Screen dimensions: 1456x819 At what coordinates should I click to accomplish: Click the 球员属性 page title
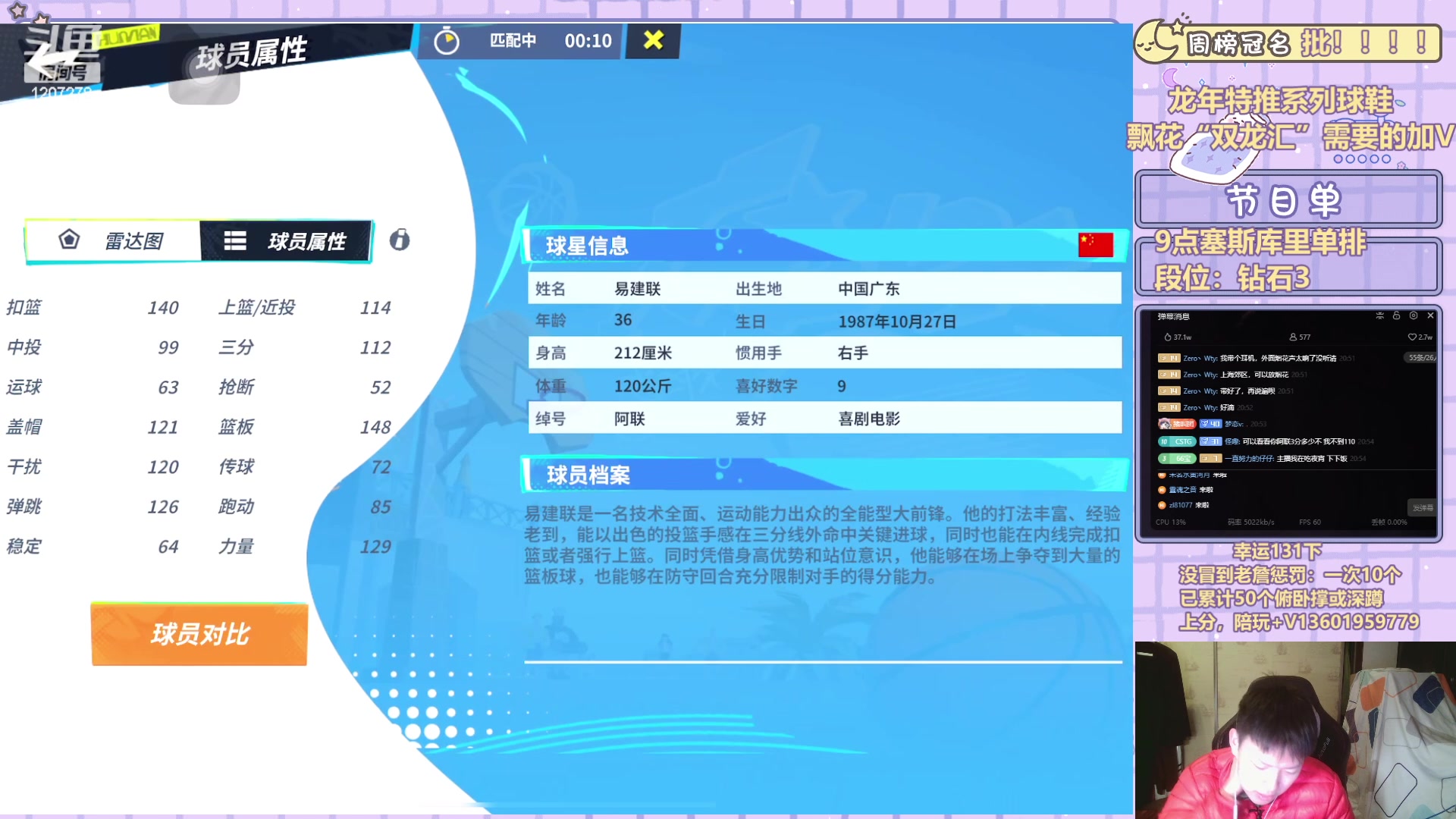(252, 53)
